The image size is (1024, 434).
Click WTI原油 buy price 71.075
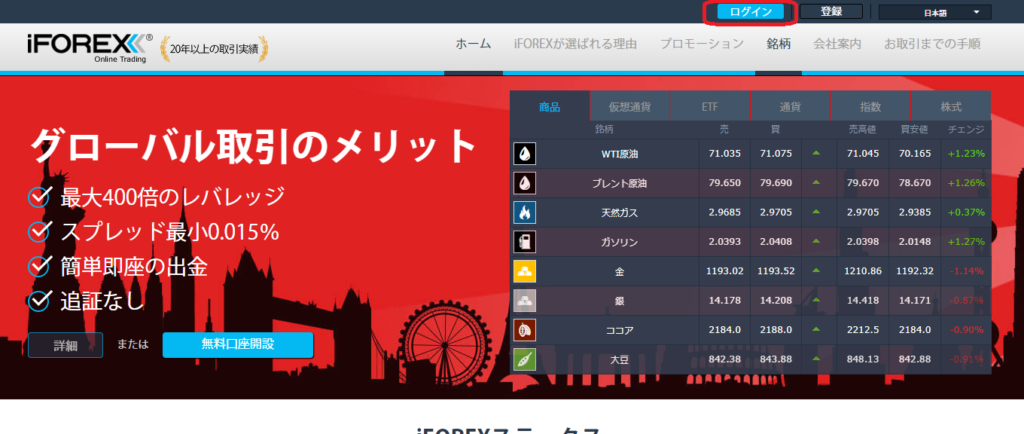[776, 153]
